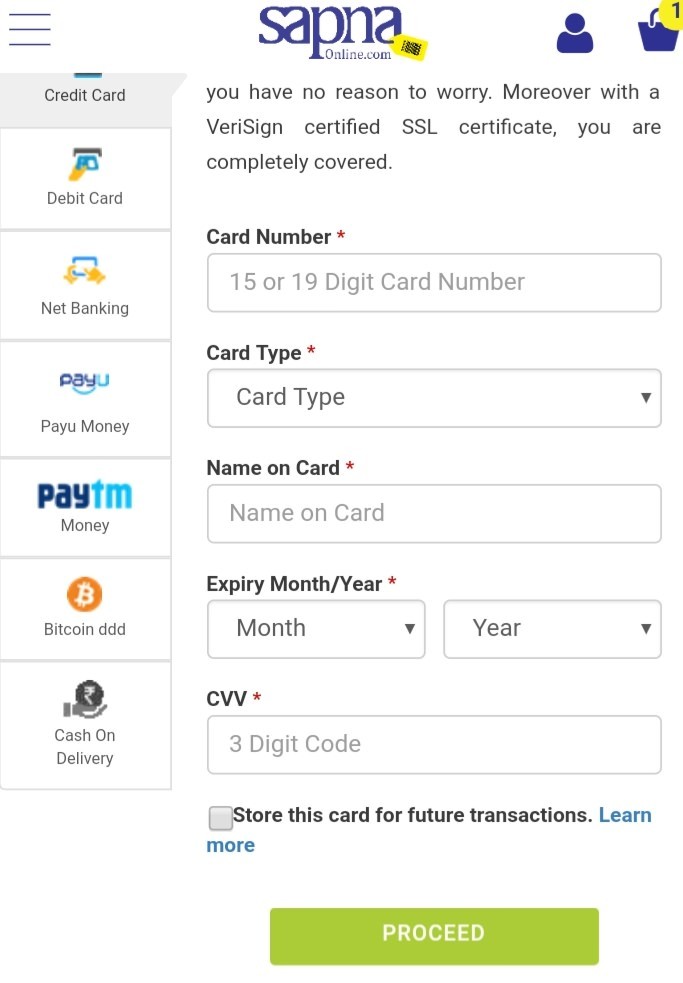
Task: Select the Cash On Delivery icon
Action: tap(85, 700)
